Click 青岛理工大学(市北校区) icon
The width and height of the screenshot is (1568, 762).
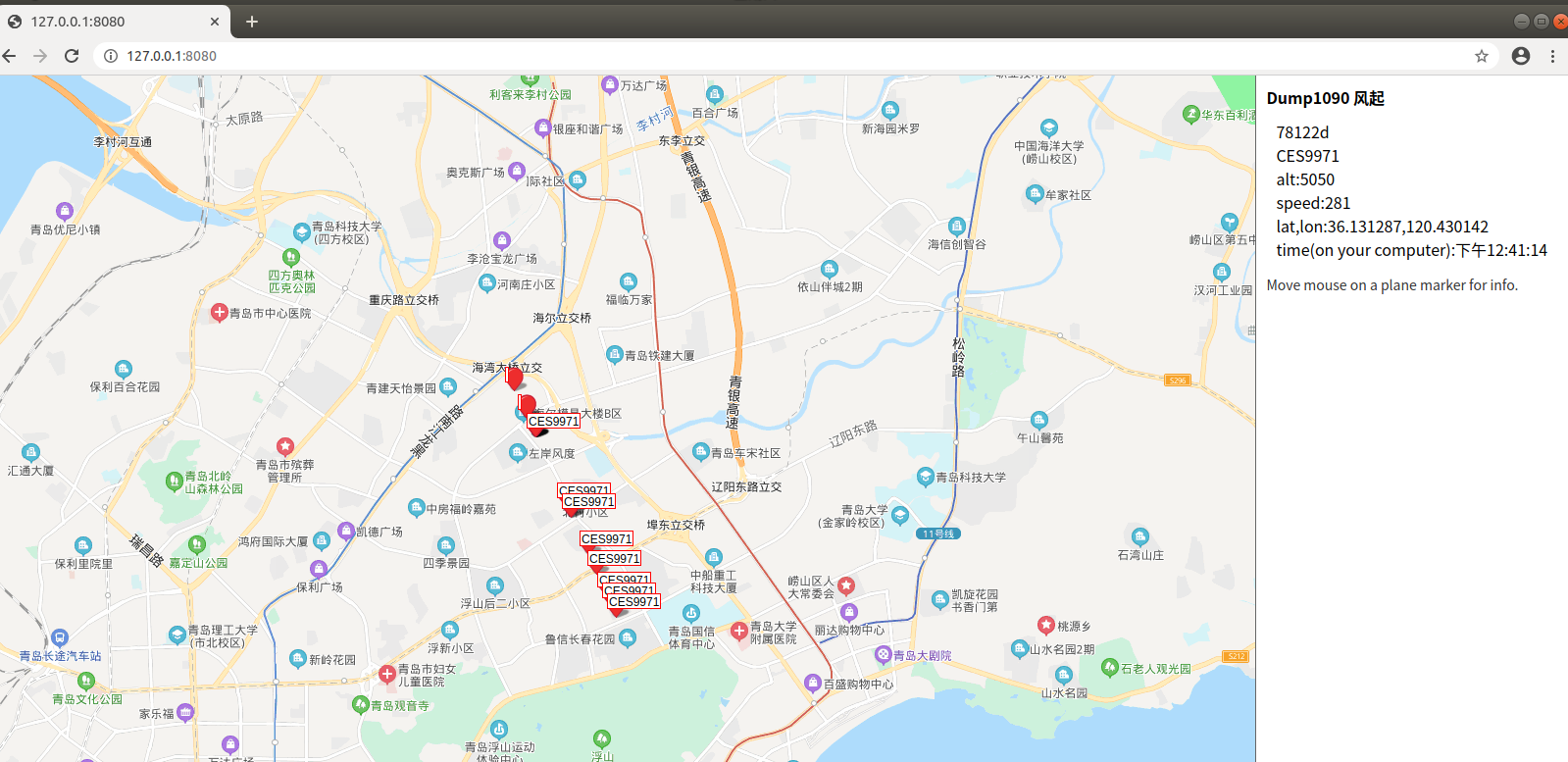click(177, 635)
